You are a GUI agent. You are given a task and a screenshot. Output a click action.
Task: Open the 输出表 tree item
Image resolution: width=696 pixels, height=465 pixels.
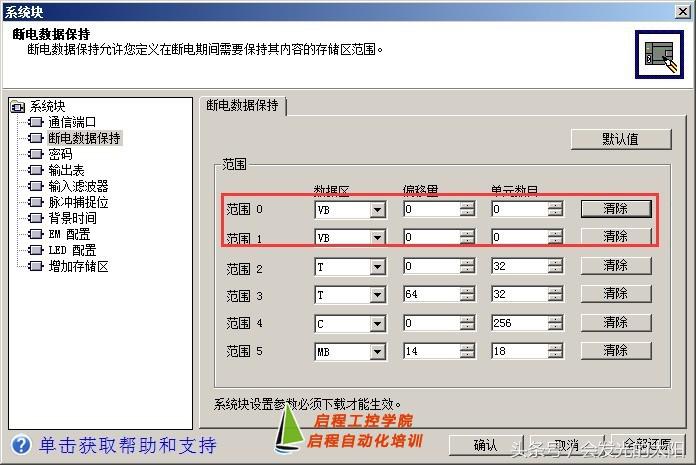pyautogui.click(x=66, y=170)
